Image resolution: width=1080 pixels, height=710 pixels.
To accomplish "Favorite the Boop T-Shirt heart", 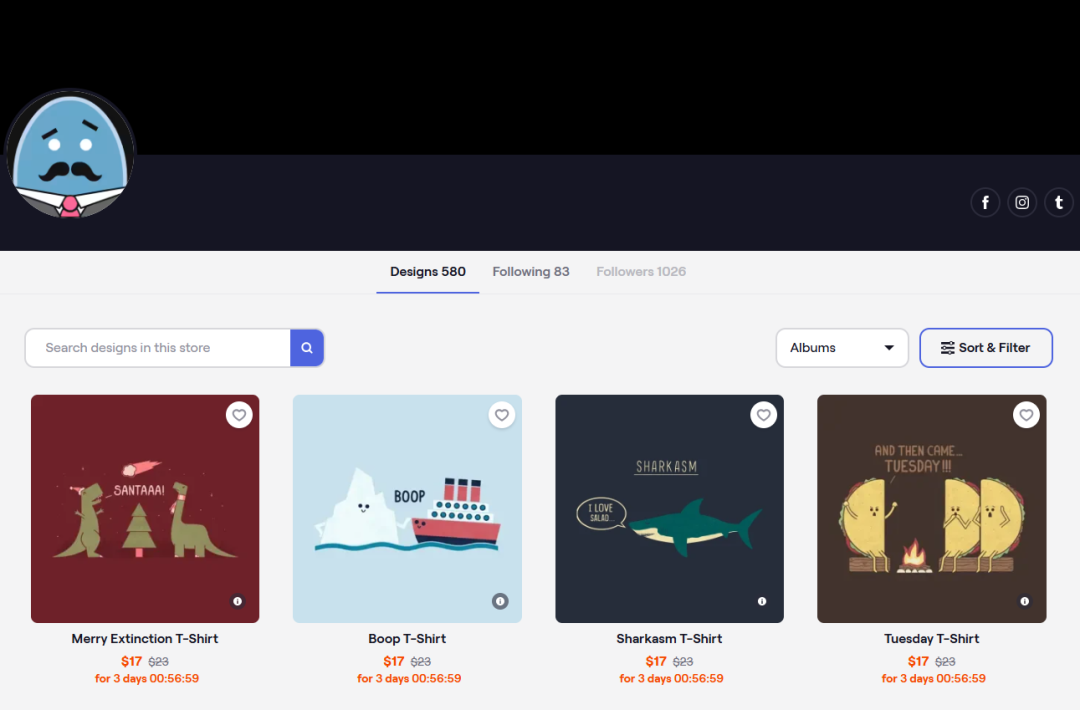I will (501, 415).
